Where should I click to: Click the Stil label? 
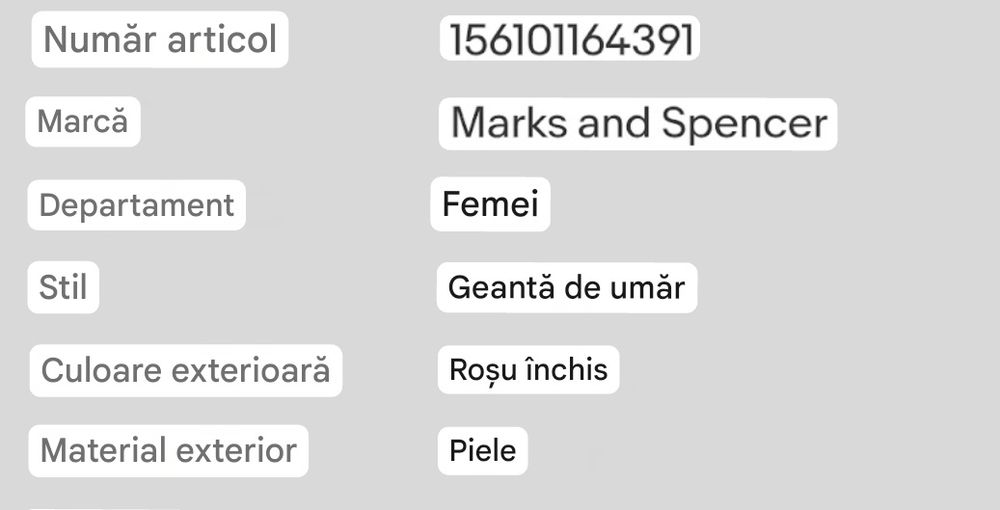click(63, 287)
